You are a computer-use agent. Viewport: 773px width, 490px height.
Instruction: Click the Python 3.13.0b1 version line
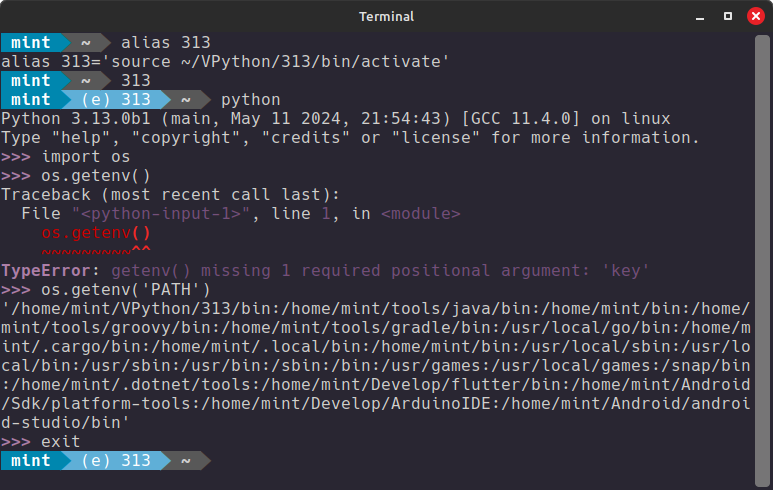[336, 119]
